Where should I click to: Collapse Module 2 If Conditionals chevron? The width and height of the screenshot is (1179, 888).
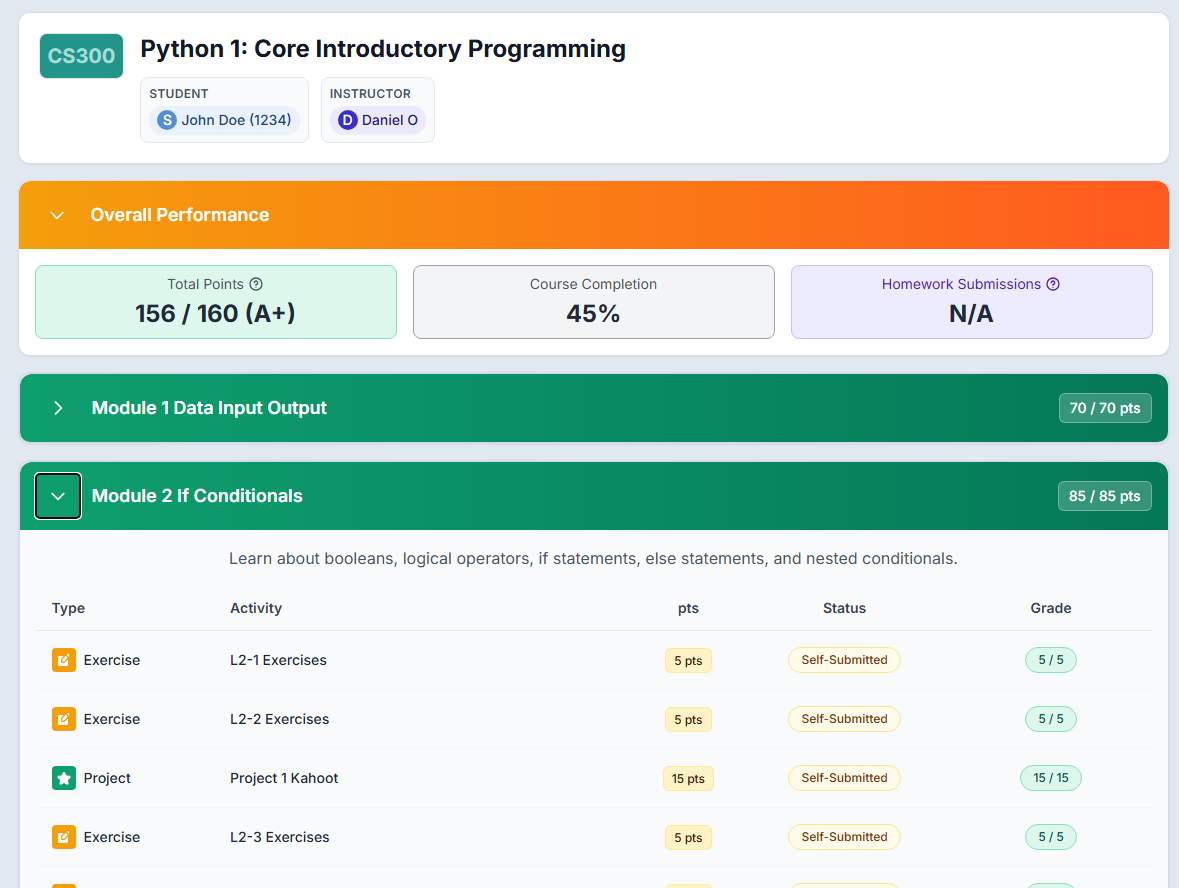(x=58, y=496)
